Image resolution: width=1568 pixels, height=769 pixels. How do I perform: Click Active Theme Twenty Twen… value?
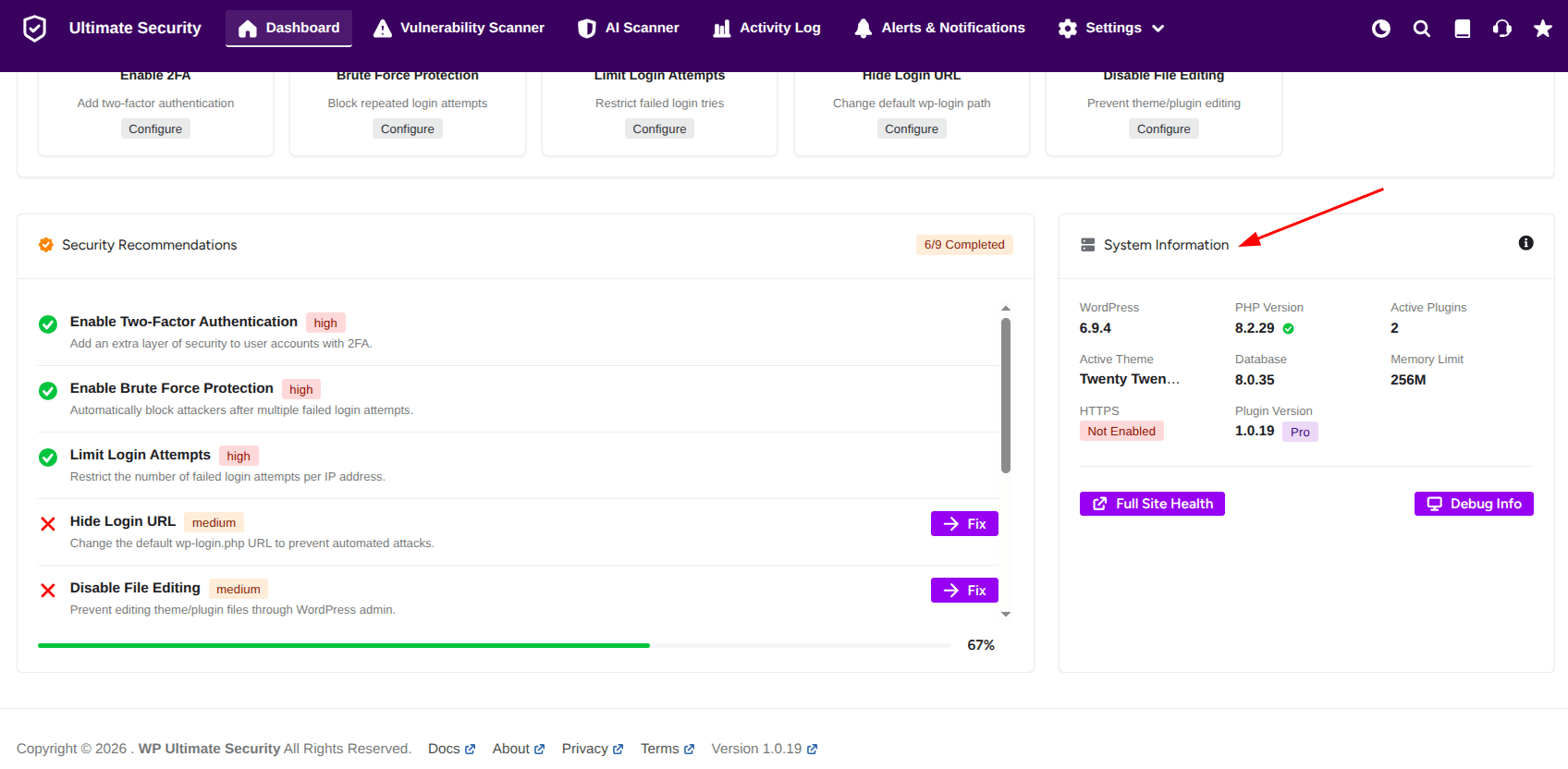coord(1130,379)
